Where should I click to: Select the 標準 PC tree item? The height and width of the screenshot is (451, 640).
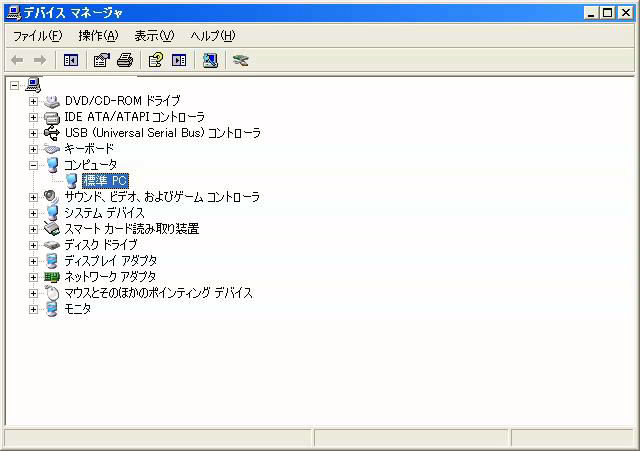[105, 181]
